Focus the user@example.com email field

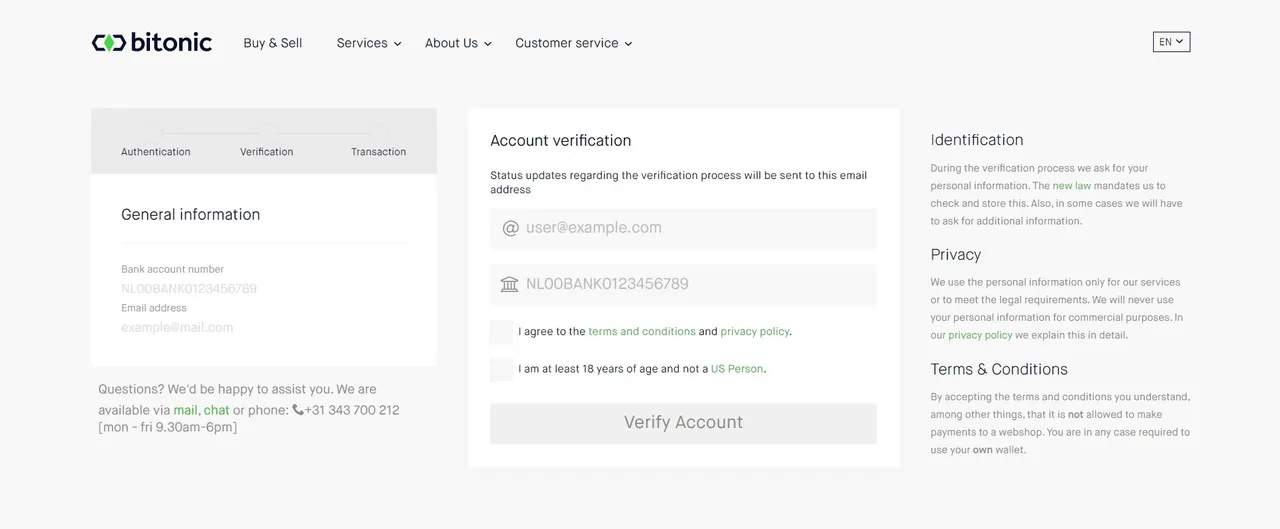[683, 228]
